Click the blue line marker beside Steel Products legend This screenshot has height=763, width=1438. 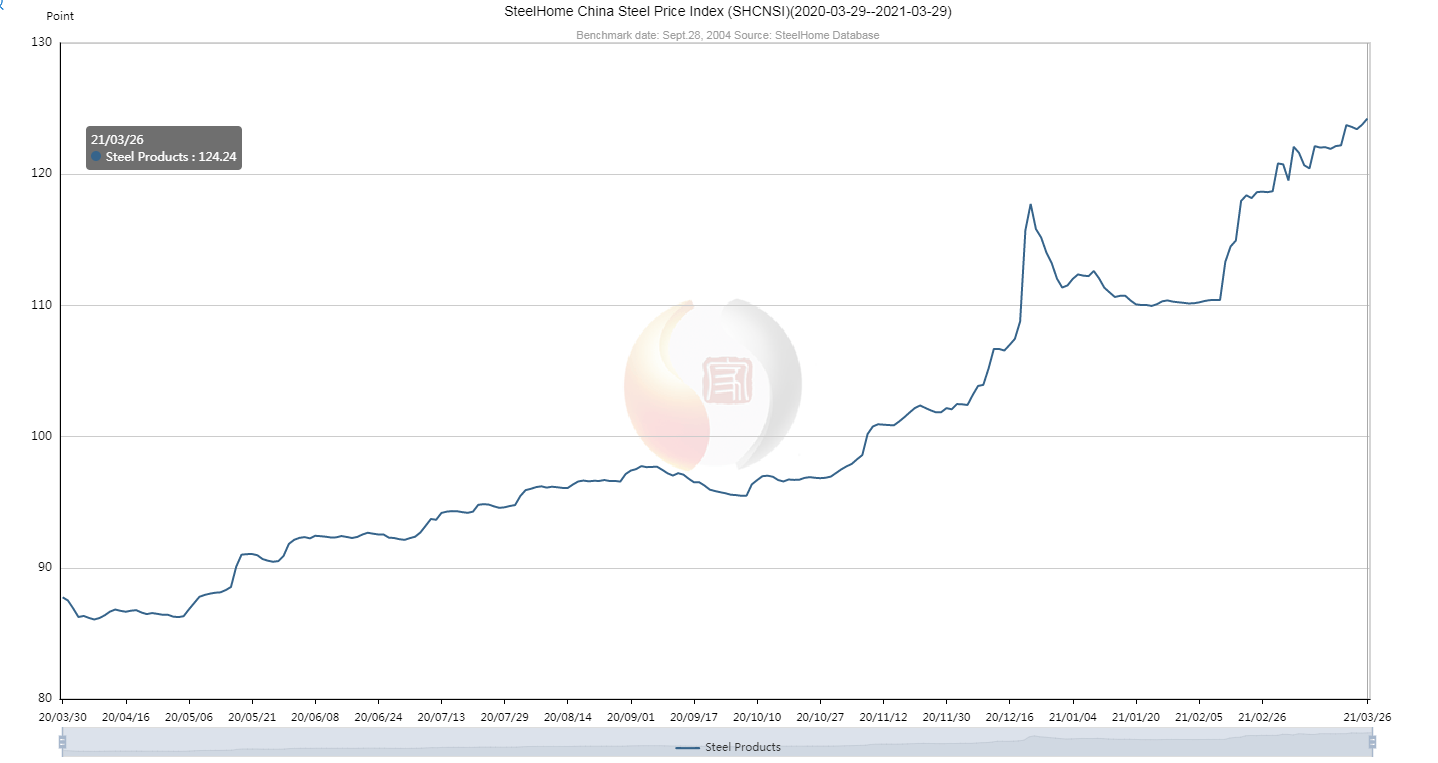click(690, 746)
